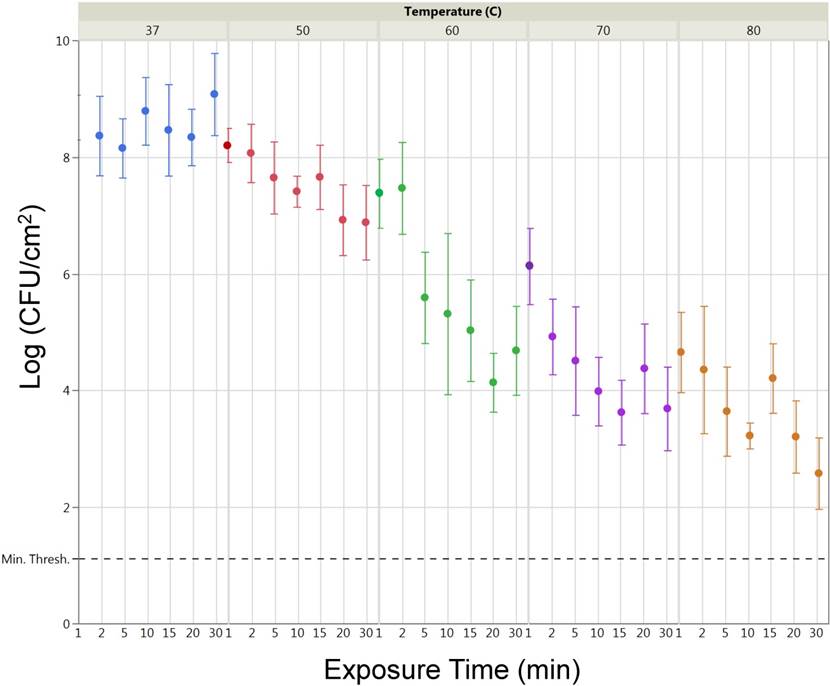Viewport: 830px width, 686px height.
Task: Click the "Exposure Time (min)" axis title
Action: [452, 669]
